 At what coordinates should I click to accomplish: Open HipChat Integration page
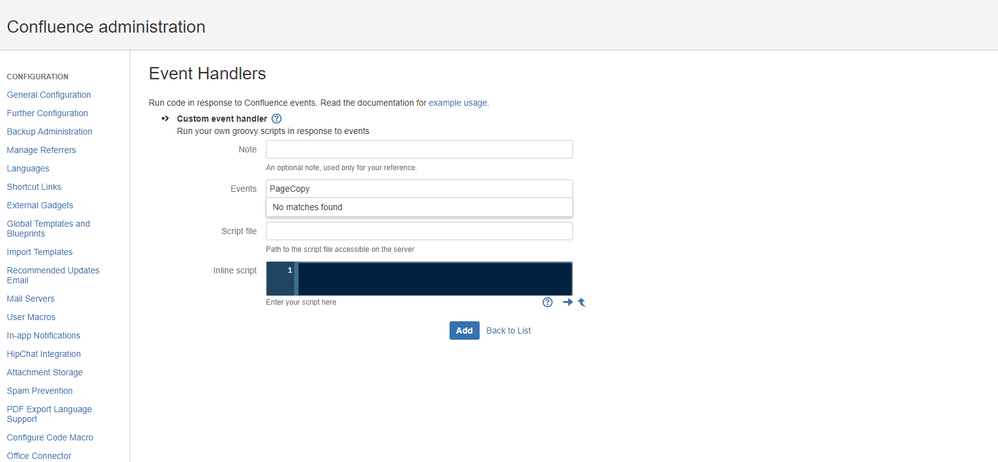[43, 354]
